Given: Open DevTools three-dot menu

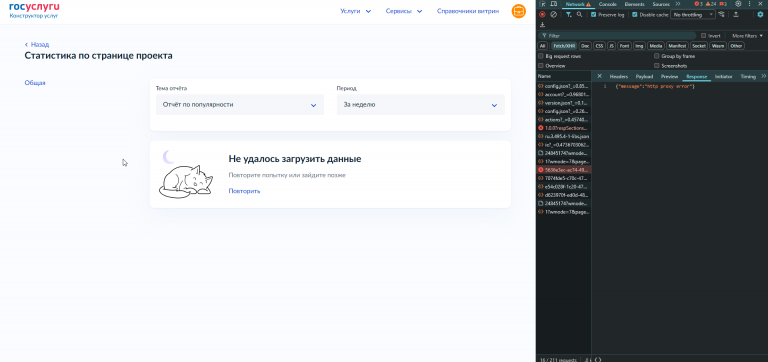Looking at the screenshot, I should pos(749,4).
